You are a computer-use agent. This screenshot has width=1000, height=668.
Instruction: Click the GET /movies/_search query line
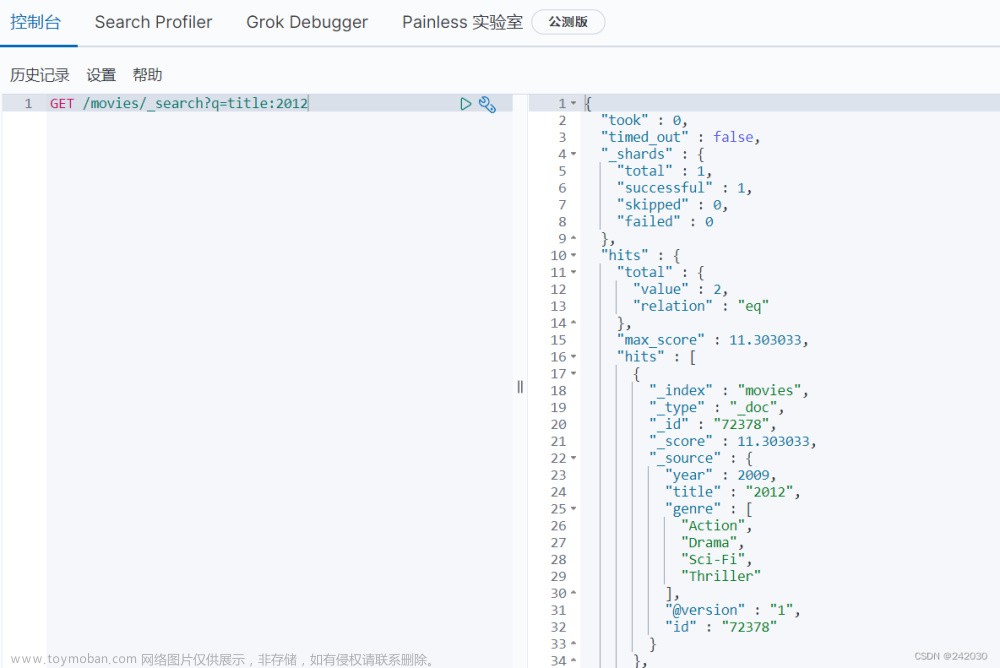(179, 103)
